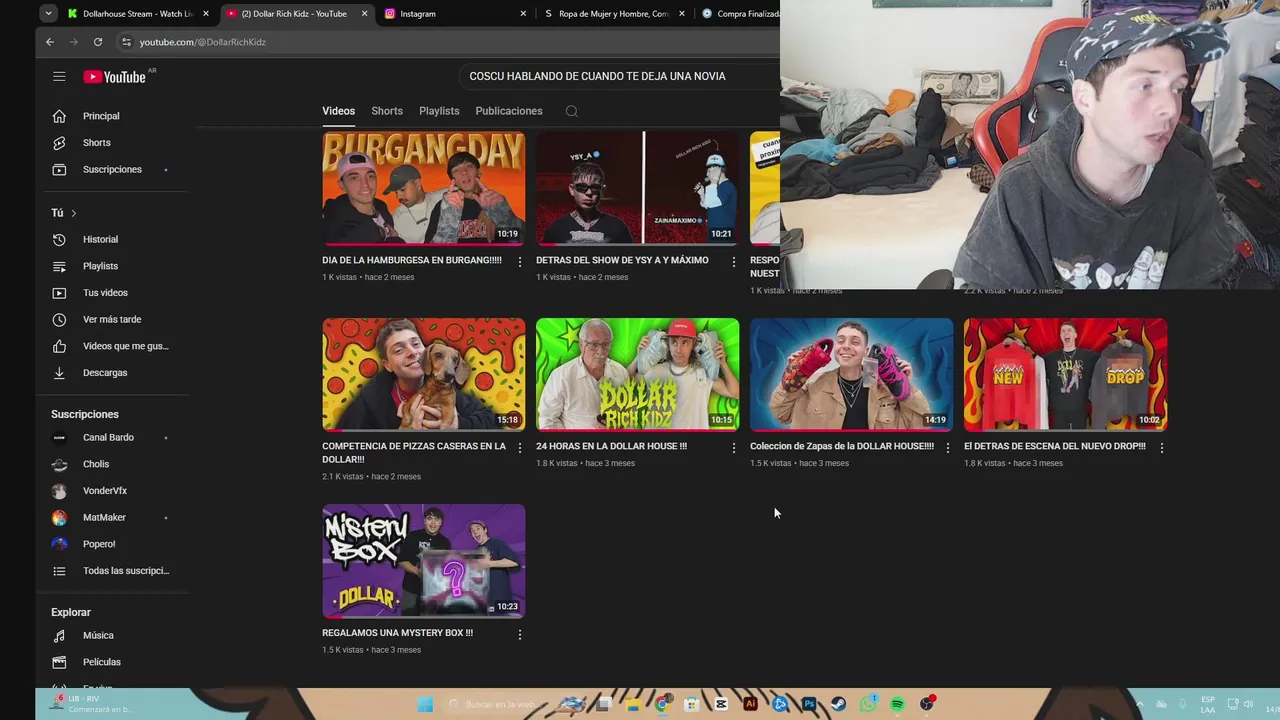Open options for NUEVO DROP video
This screenshot has height=720, width=1280.
click(x=1161, y=448)
